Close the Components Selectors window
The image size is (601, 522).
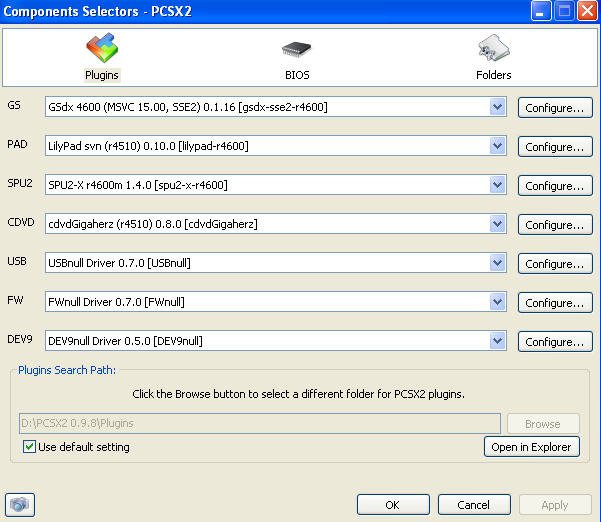tap(587, 11)
